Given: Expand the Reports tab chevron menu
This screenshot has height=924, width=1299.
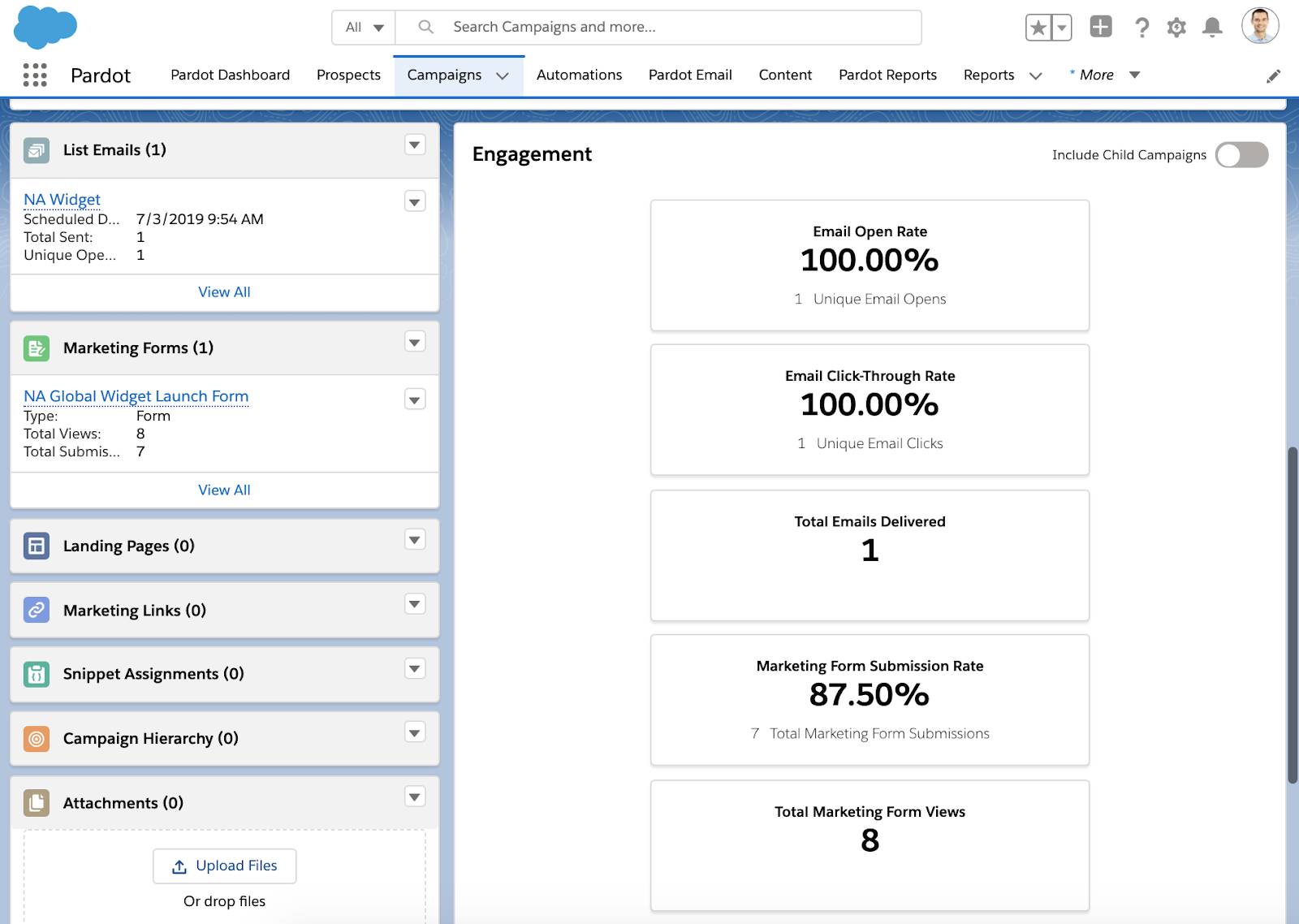Looking at the screenshot, I should [x=1035, y=76].
